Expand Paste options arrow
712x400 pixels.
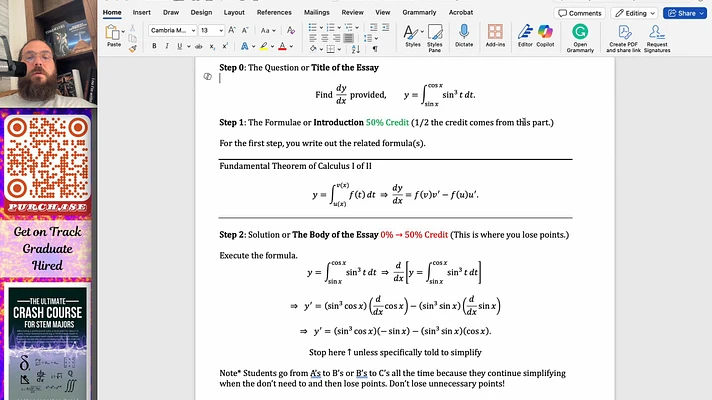(x=123, y=31)
